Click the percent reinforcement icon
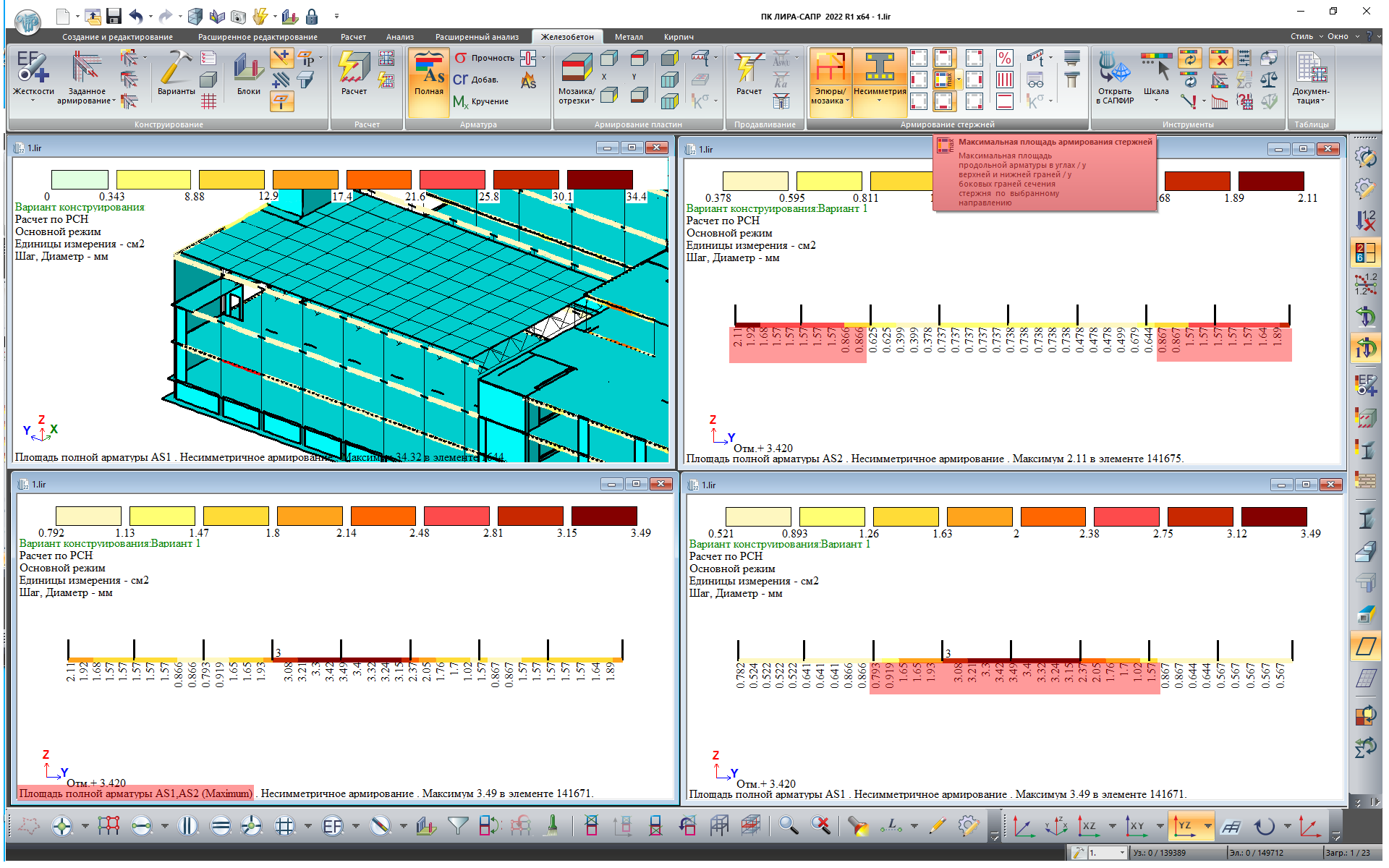Image resolution: width=1389 pixels, height=868 pixels. [1004, 59]
